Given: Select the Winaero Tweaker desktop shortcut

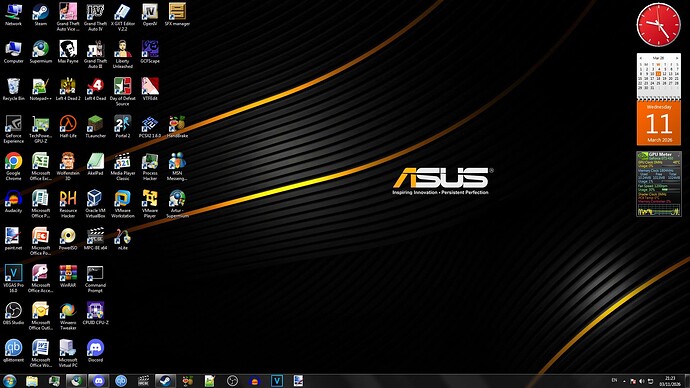Looking at the screenshot, I should pos(68,316).
